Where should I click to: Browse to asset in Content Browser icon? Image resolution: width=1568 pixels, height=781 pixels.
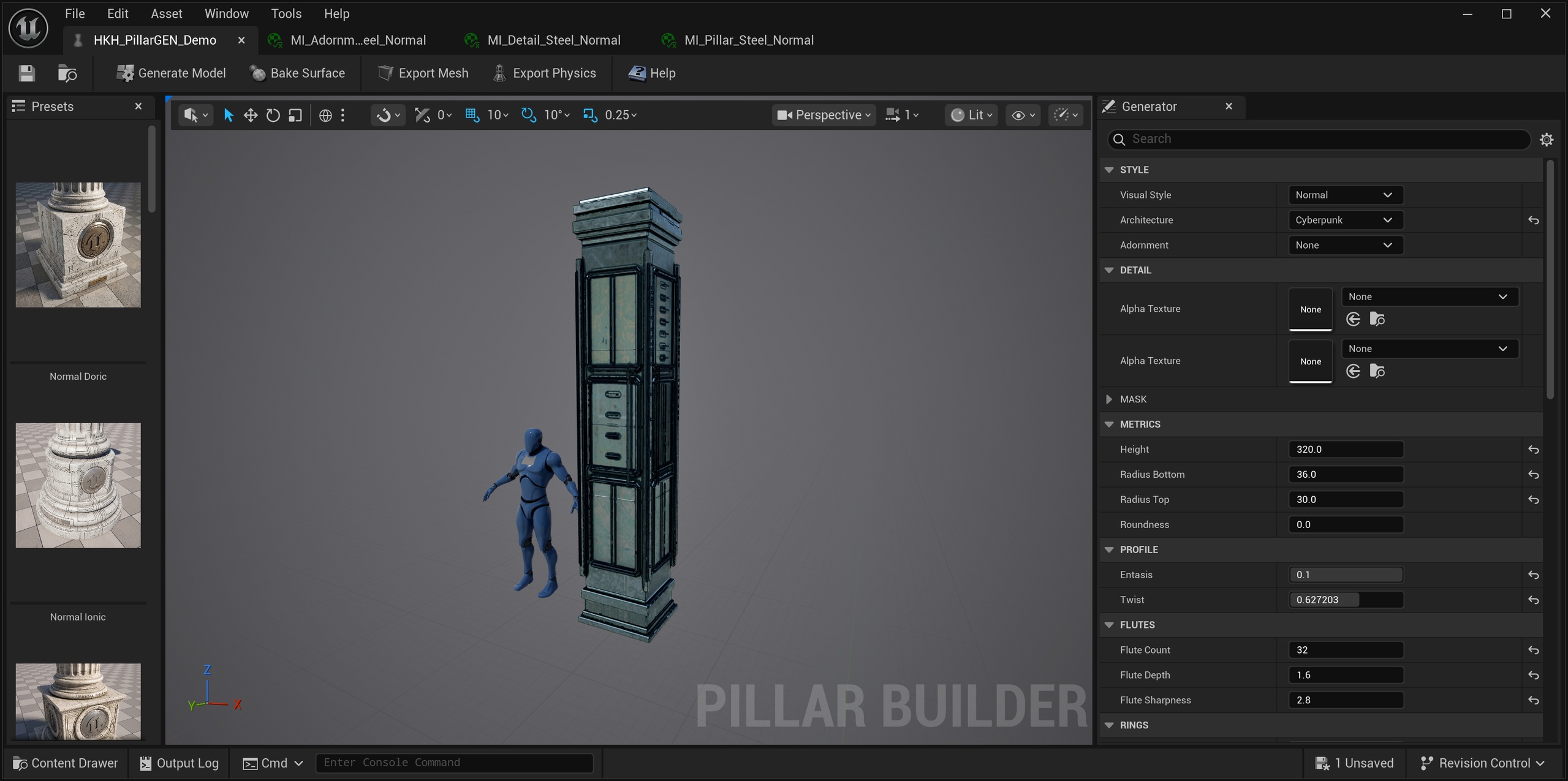pyautogui.click(x=67, y=74)
